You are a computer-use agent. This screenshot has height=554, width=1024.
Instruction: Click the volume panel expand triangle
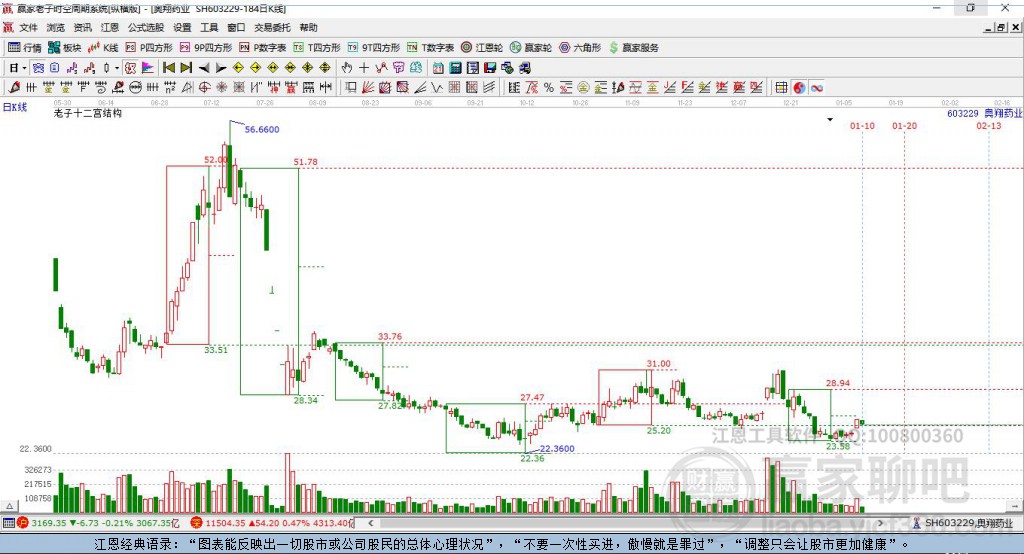click(x=9, y=506)
